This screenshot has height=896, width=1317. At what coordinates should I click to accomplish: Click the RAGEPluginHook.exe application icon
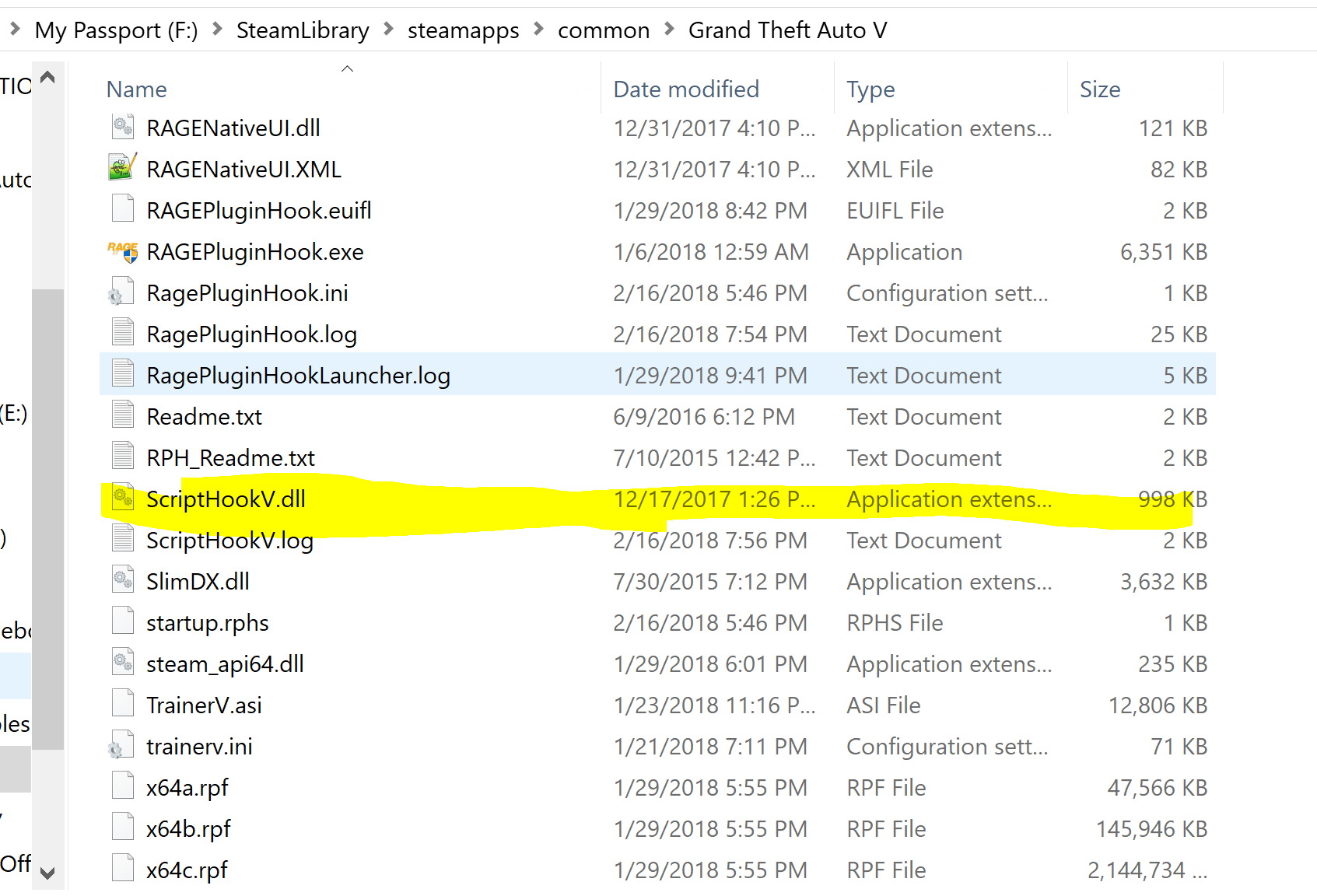pos(123,251)
